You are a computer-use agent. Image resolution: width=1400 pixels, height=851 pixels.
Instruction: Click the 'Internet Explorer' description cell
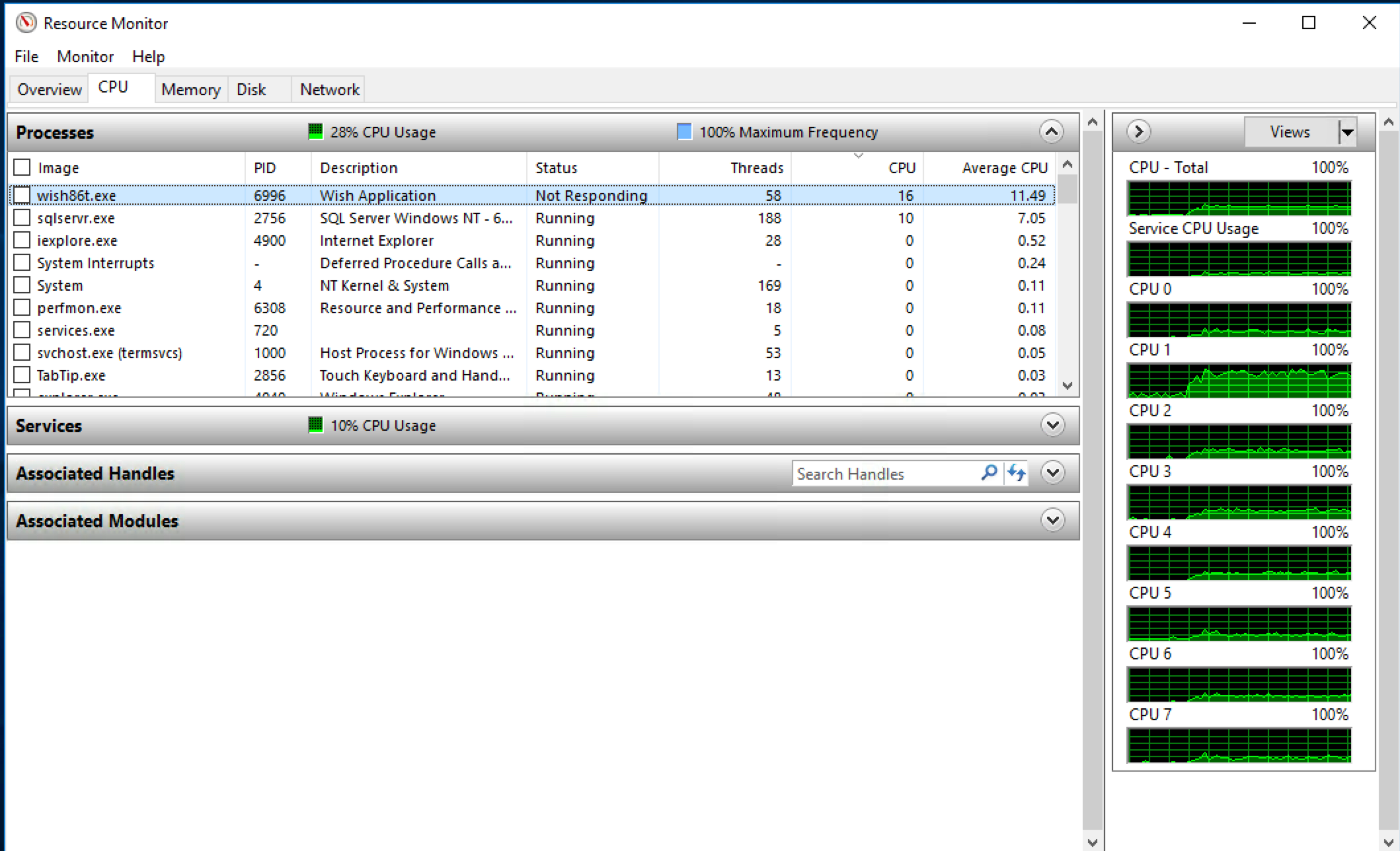[377, 240]
